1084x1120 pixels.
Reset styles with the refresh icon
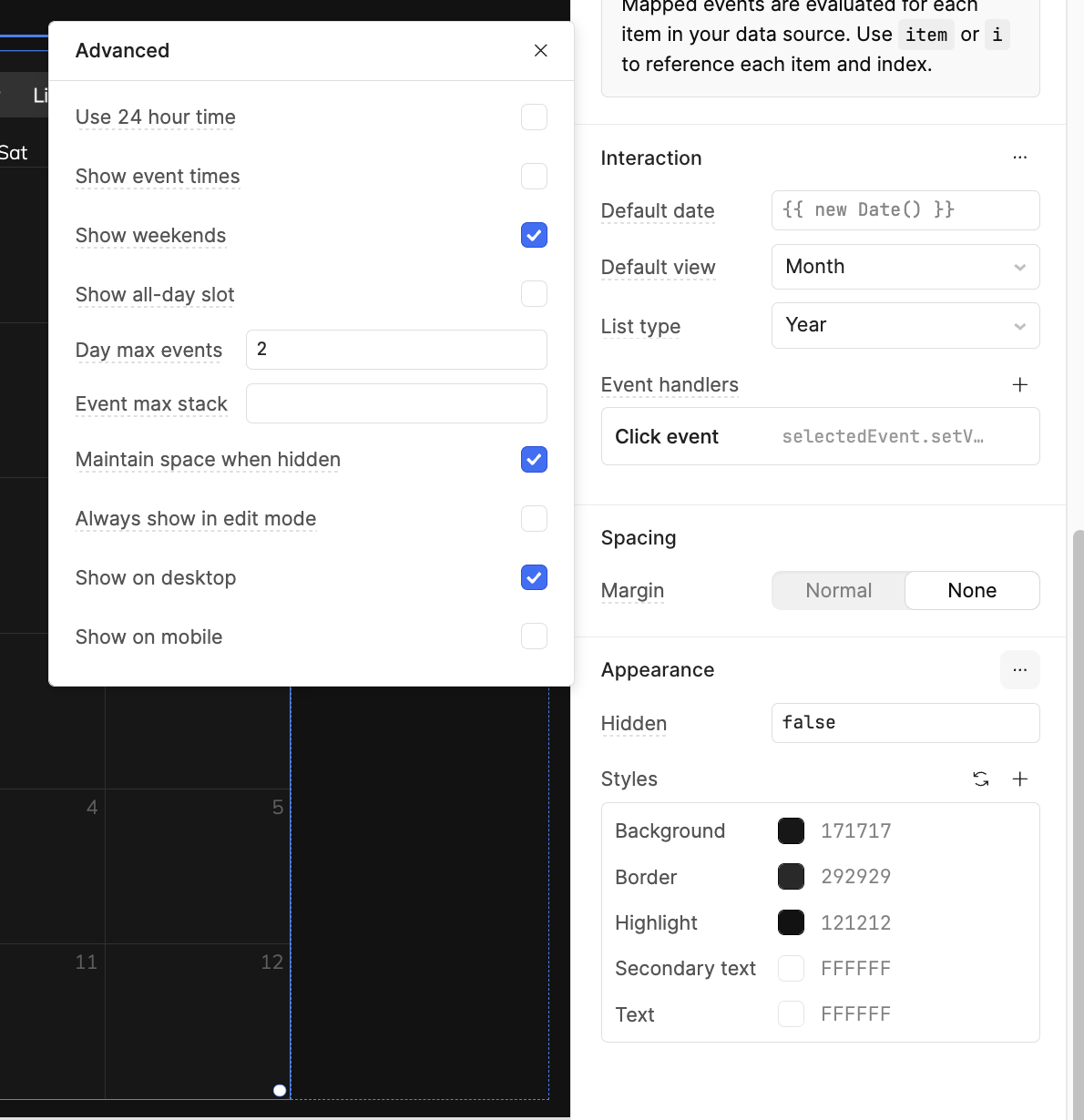coord(980,779)
